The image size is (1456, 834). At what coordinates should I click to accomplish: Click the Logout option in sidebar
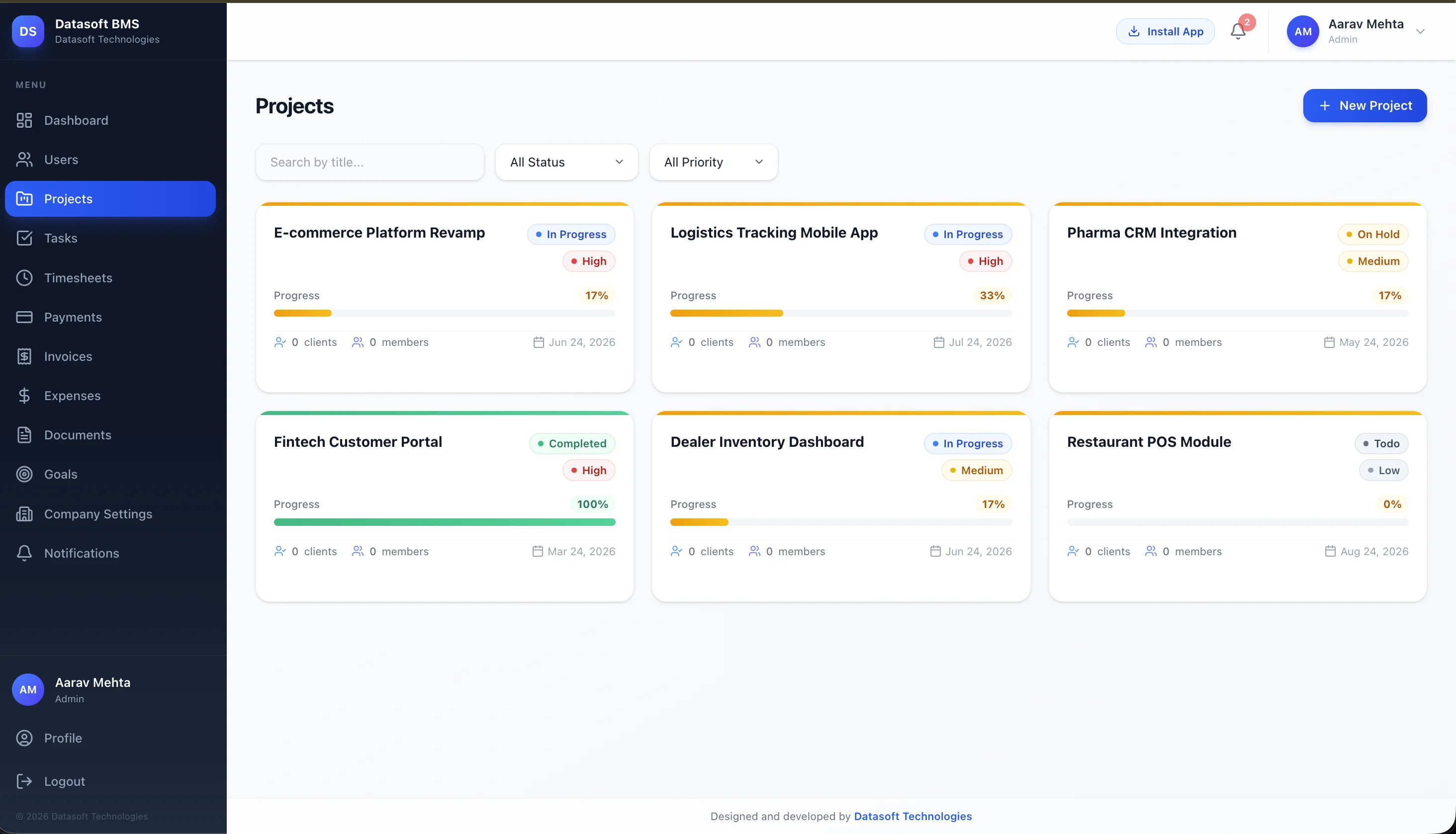(64, 781)
